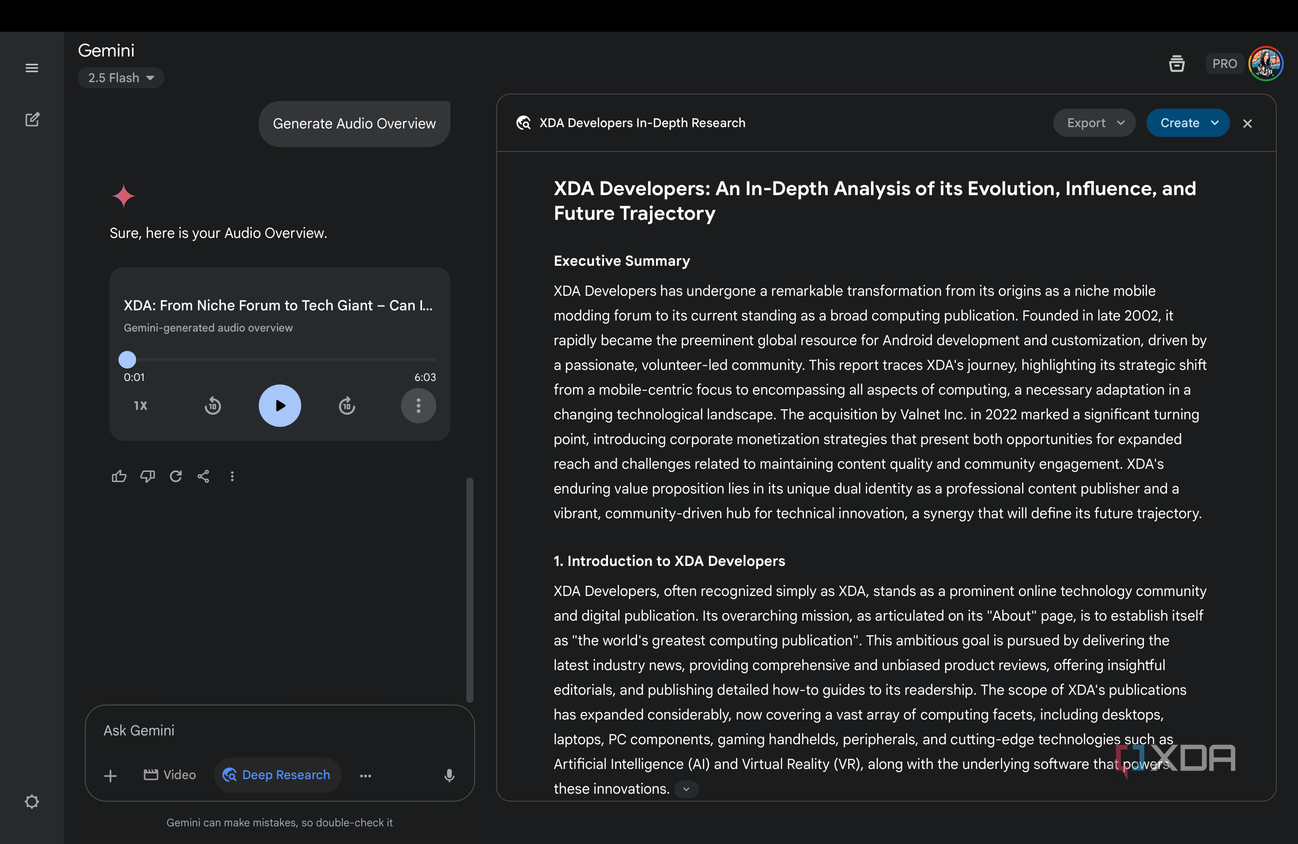The image size is (1298, 844).
Task: Close the XDA research panel
Action: [x=1247, y=123]
